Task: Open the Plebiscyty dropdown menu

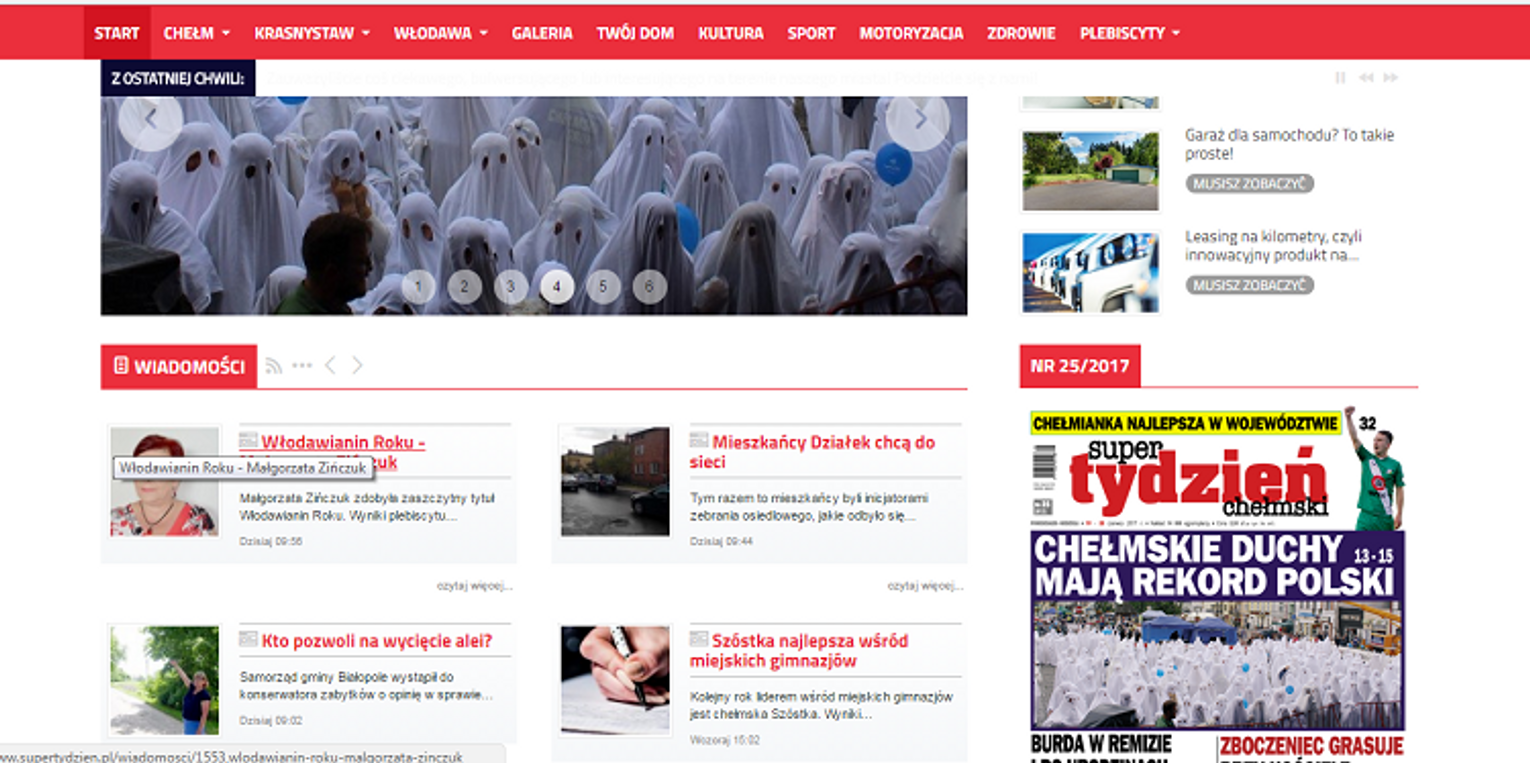Action: click(x=1129, y=33)
